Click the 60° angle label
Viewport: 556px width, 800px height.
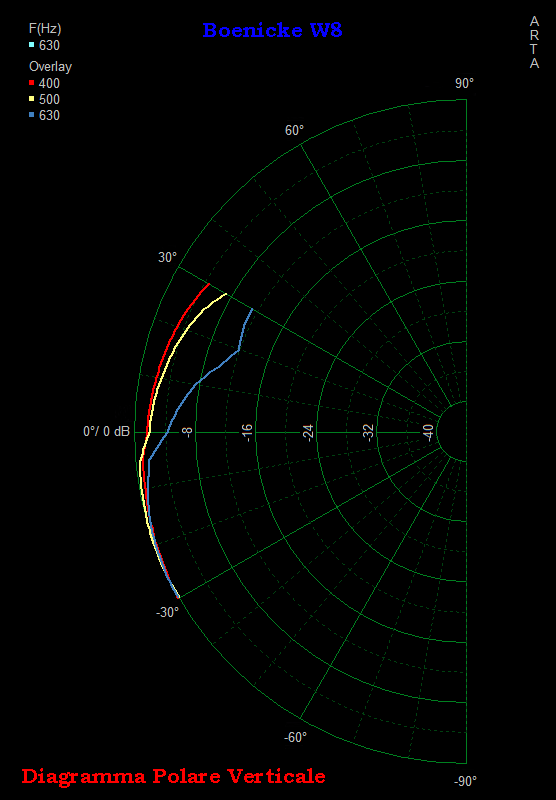294,131
